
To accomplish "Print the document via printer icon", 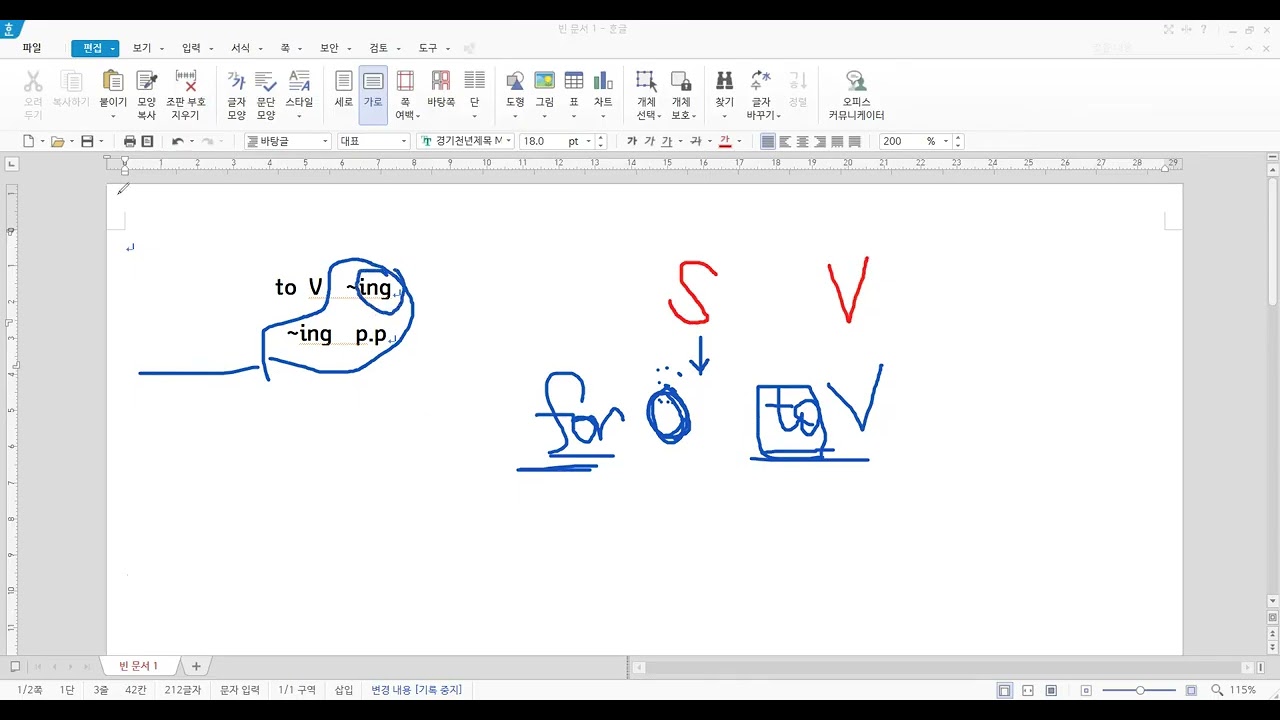I will click(x=129, y=141).
